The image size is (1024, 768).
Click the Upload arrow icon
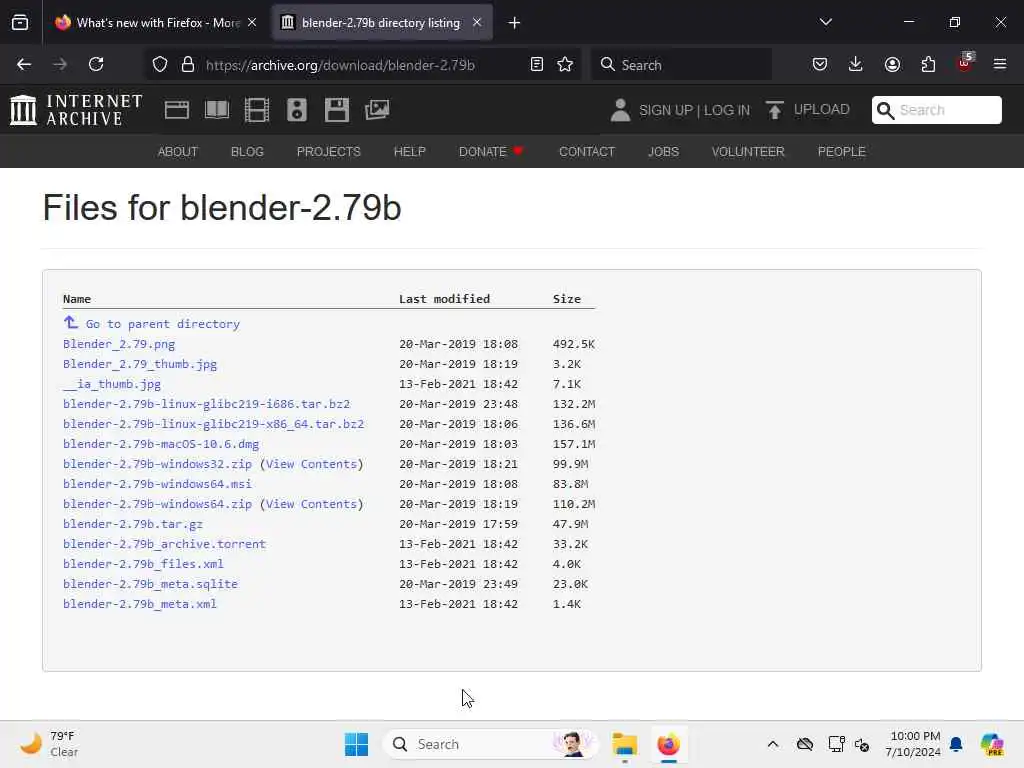[x=775, y=110]
